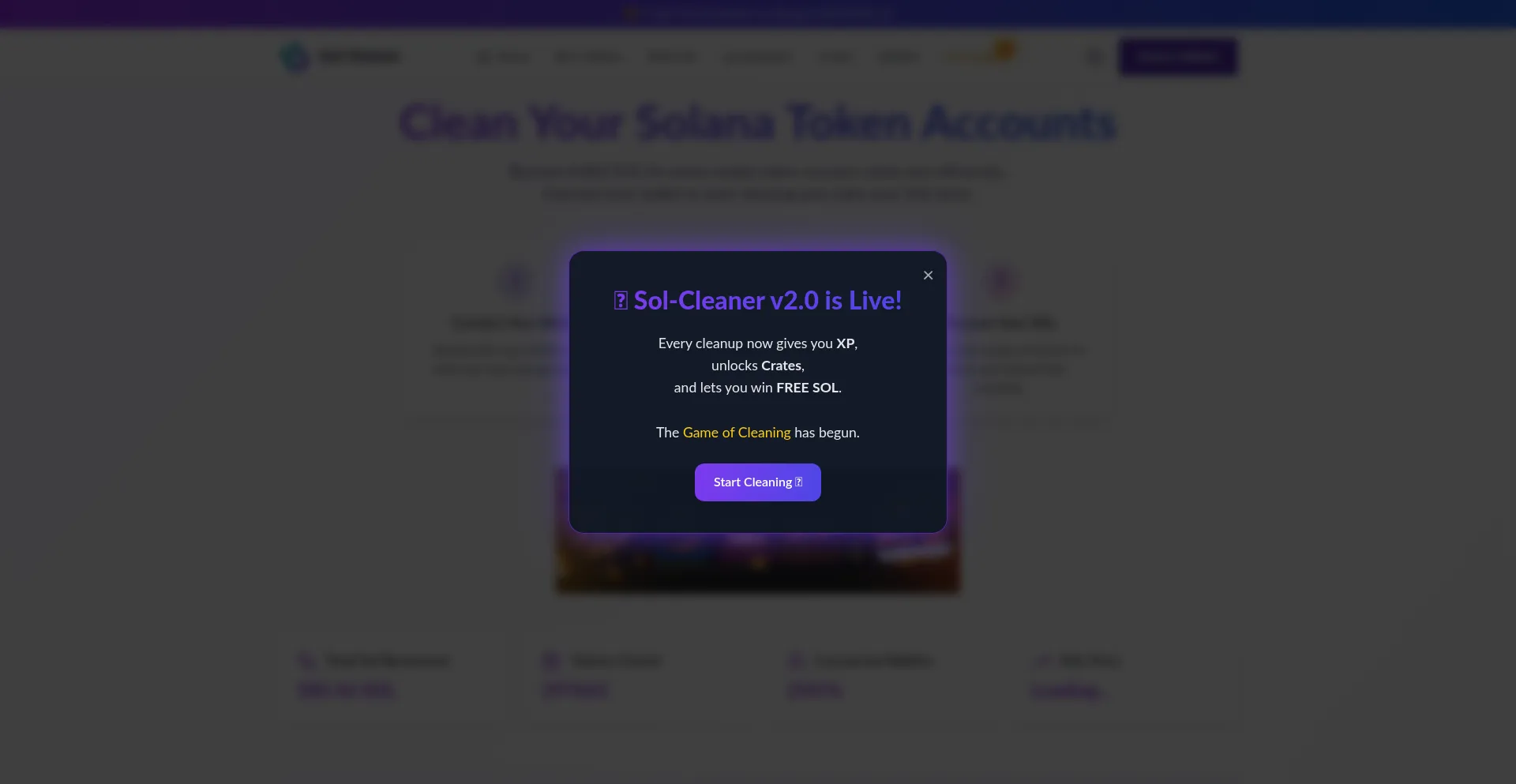
Task: Click the blurred Clean Your Solana Token Accounts heading
Action: 757,123
